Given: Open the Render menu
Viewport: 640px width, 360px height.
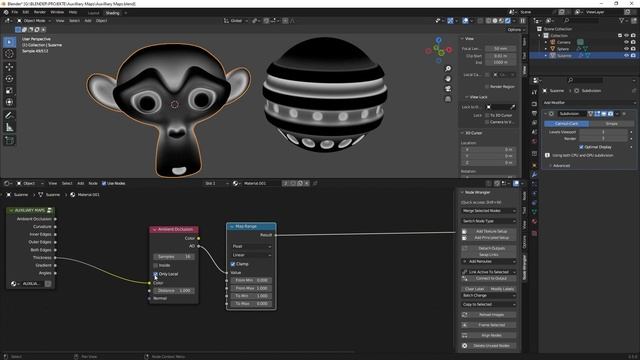Looking at the screenshot, I should [x=40, y=12].
